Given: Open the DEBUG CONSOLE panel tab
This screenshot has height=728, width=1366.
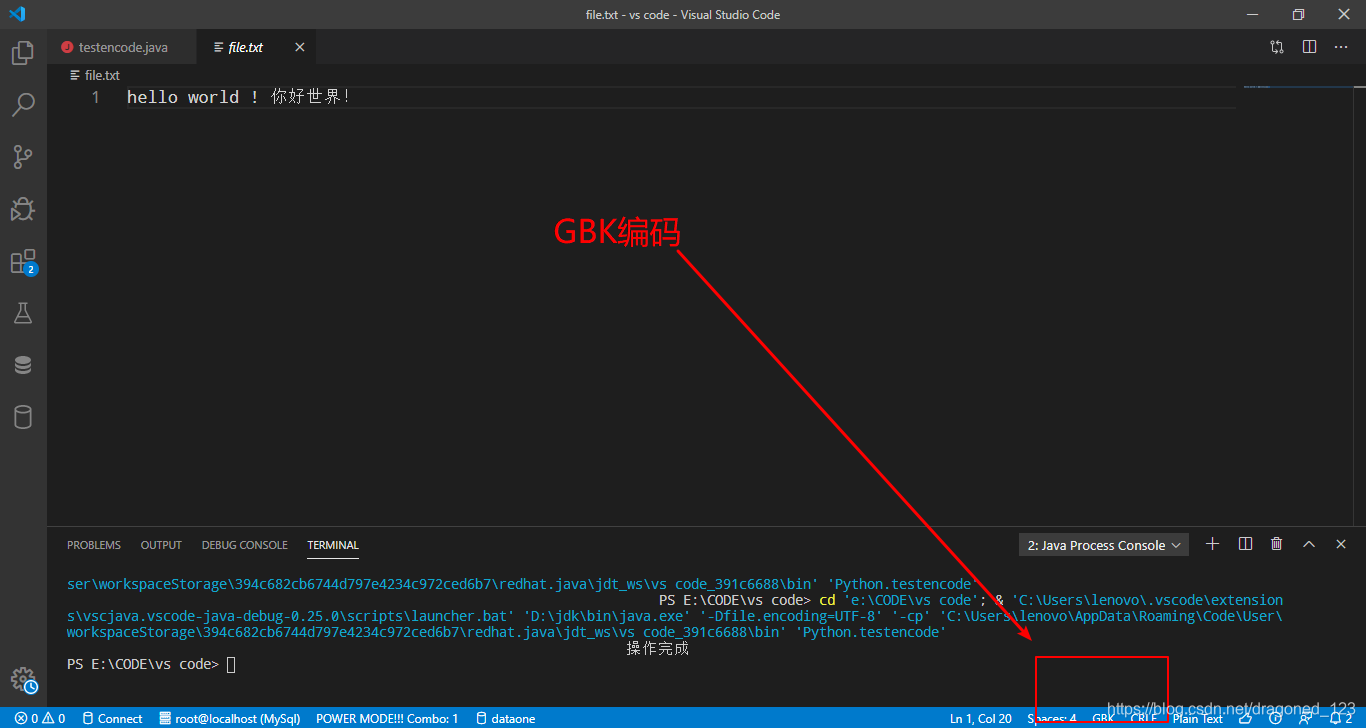Looking at the screenshot, I should pyautogui.click(x=245, y=545).
